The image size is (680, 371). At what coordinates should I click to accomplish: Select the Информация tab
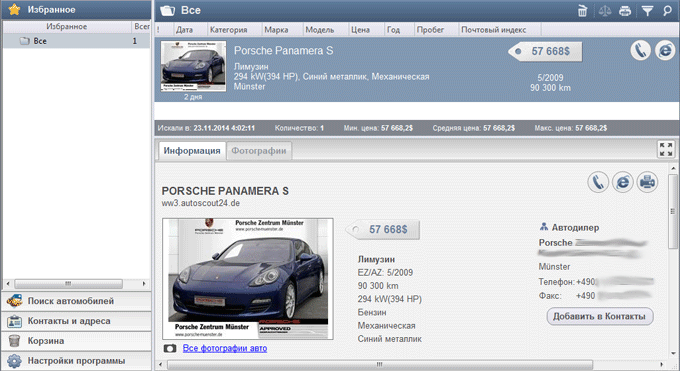[x=192, y=151]
